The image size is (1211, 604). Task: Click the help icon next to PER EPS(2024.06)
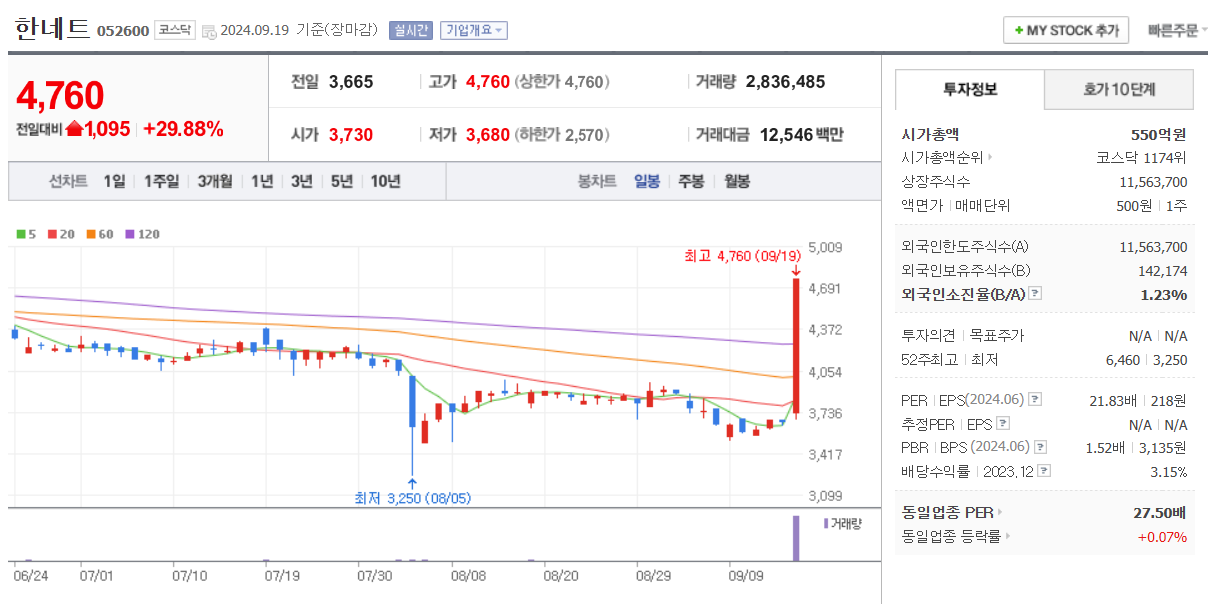point(1035,400)
